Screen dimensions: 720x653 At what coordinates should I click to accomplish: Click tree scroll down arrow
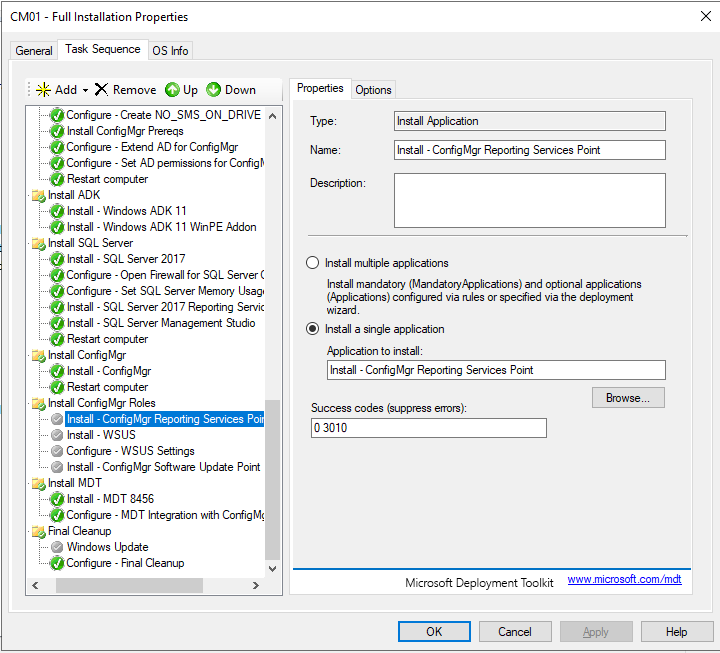[x=272, y=569]
